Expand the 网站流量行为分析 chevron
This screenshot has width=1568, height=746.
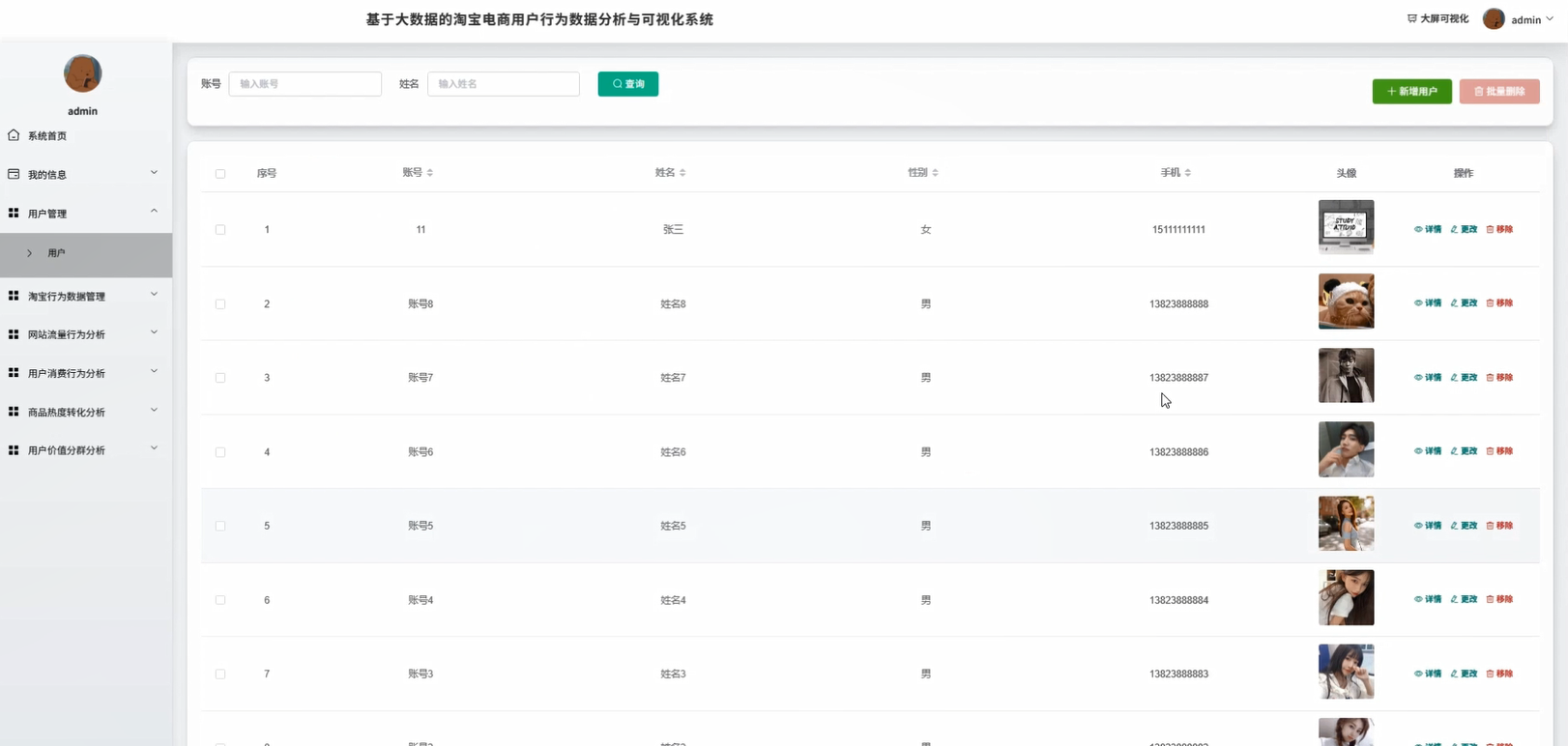click(x=154, y=333)
